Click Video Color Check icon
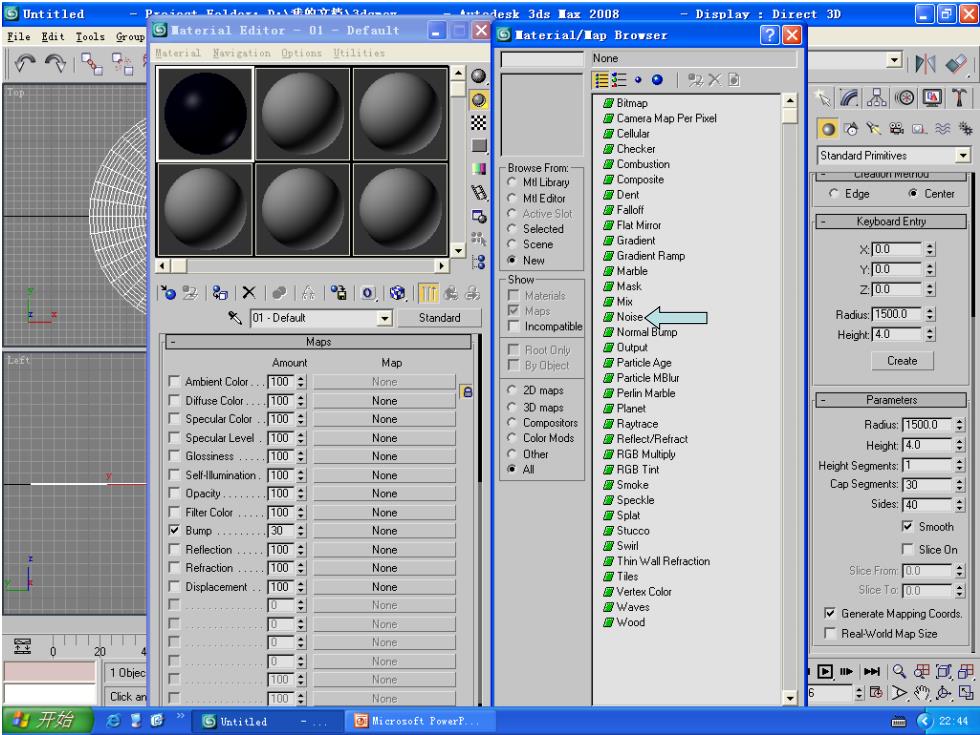Screen dimensions: 980x735 479,169
